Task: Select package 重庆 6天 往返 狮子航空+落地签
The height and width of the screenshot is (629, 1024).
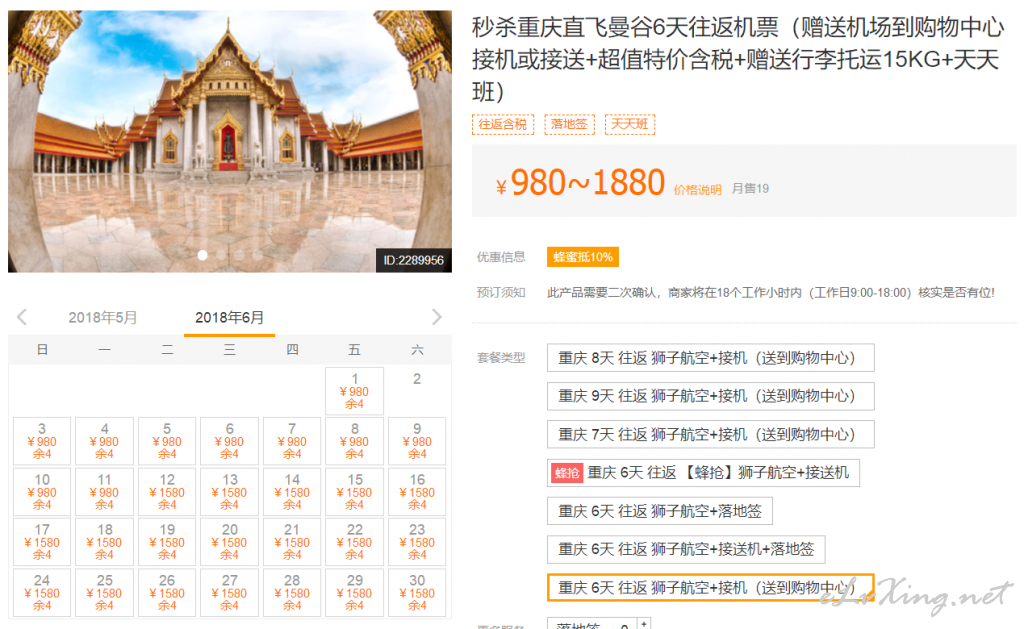Action: coord(660,511)
